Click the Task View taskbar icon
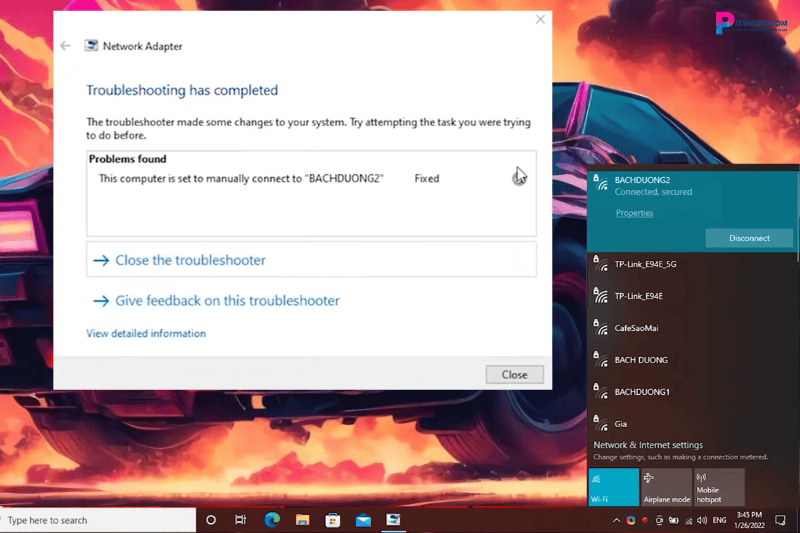800x533 pixels. pyautogui.click(x=241, y=520)
